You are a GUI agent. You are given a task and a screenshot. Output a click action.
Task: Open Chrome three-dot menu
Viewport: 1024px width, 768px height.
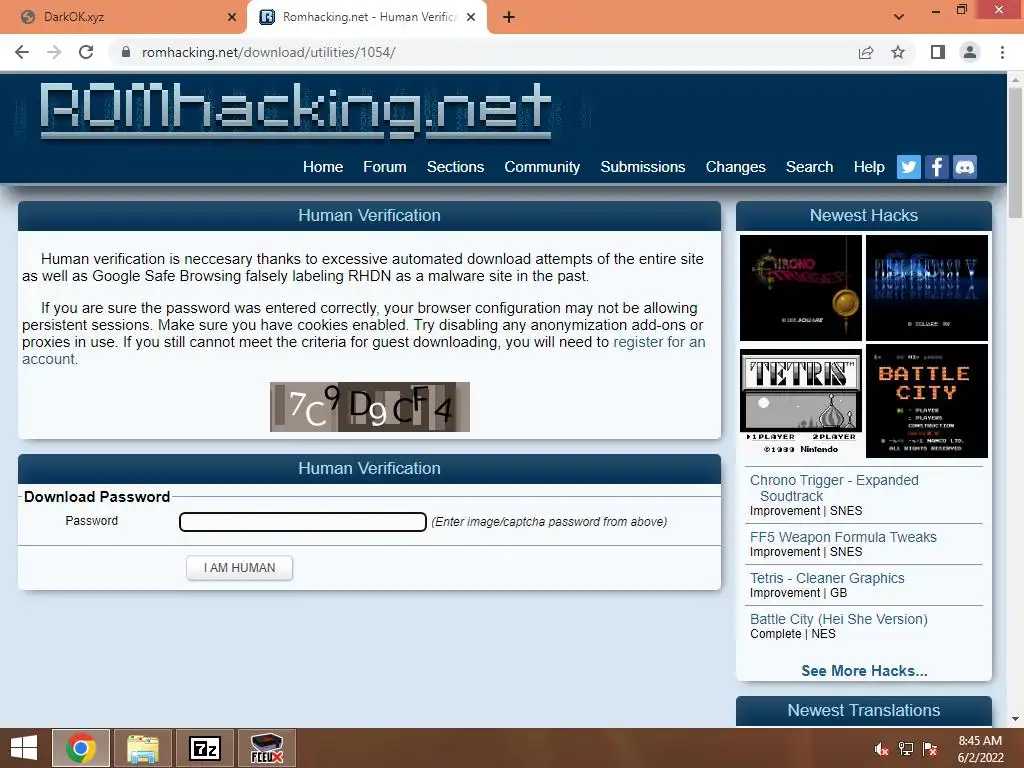pos(1002,52)
